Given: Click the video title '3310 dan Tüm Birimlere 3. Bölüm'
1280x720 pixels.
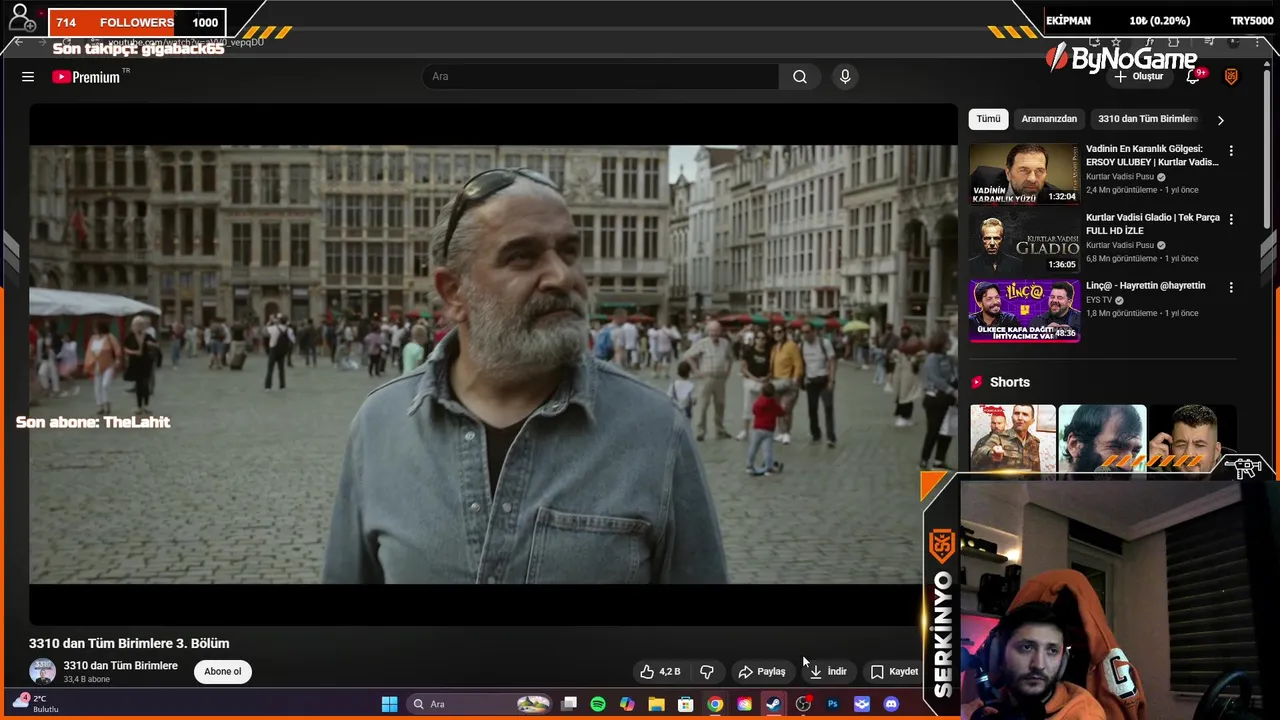Looking at the screenshot, I should (129, 643).
